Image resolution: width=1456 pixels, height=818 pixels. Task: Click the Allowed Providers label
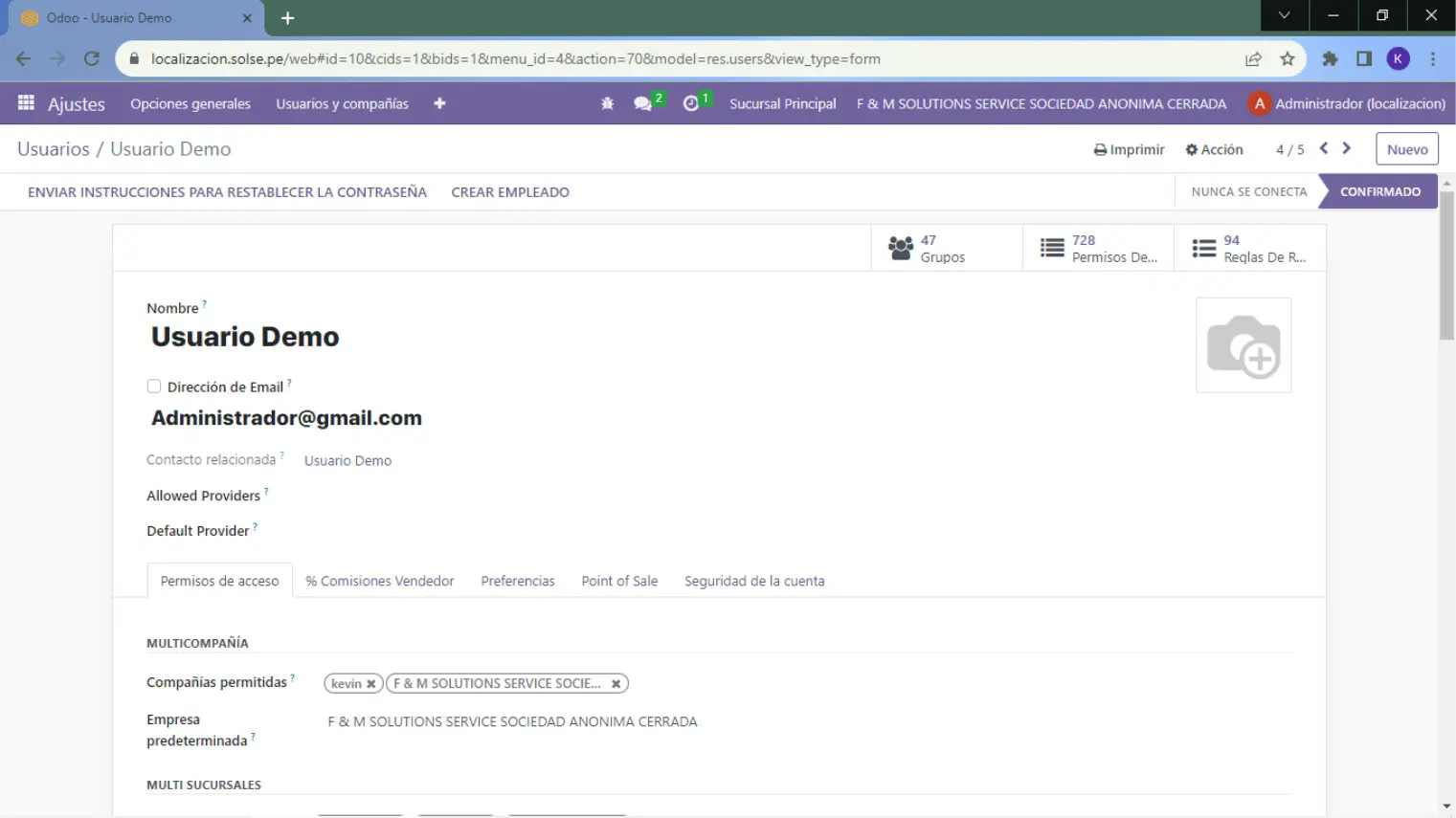203,496
